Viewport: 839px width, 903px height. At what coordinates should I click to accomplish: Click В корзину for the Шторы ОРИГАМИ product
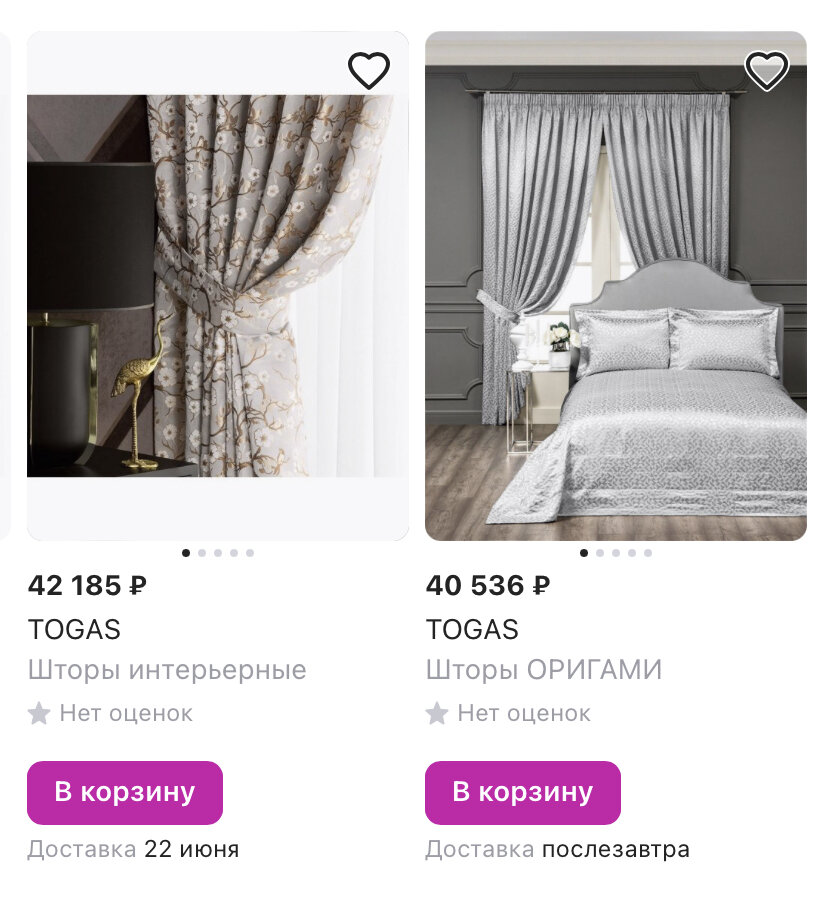point(523,791)
